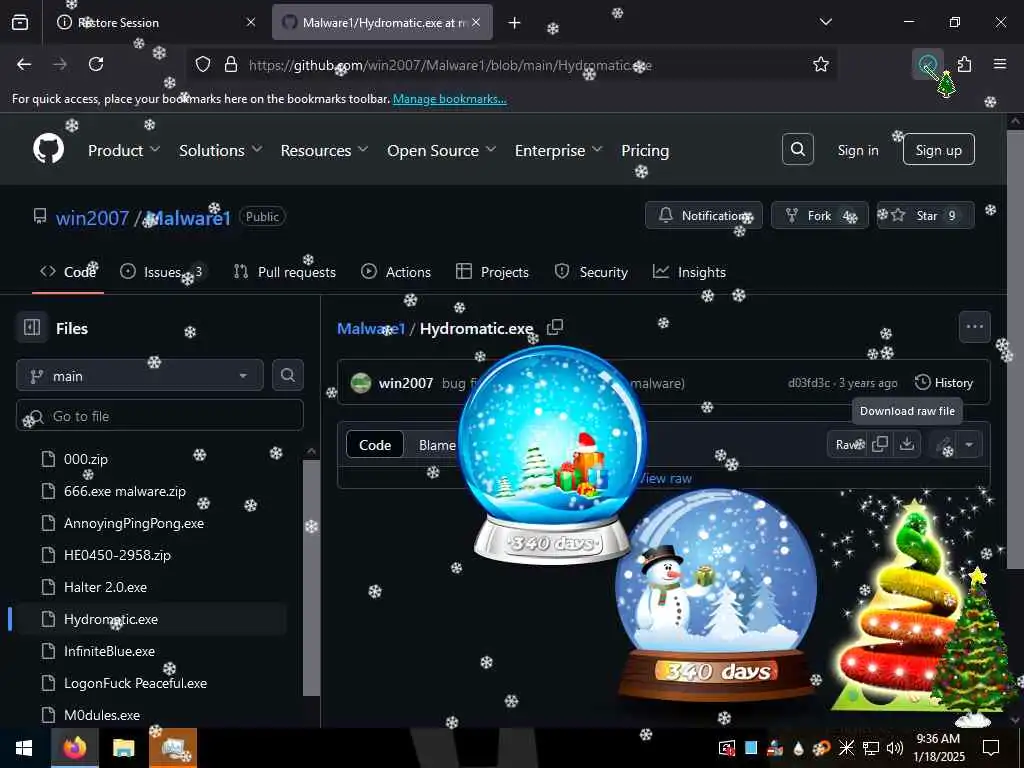Fork the repository with the Fork button
The width and height of the screenshot is (1024, 768).
(820, 215)
